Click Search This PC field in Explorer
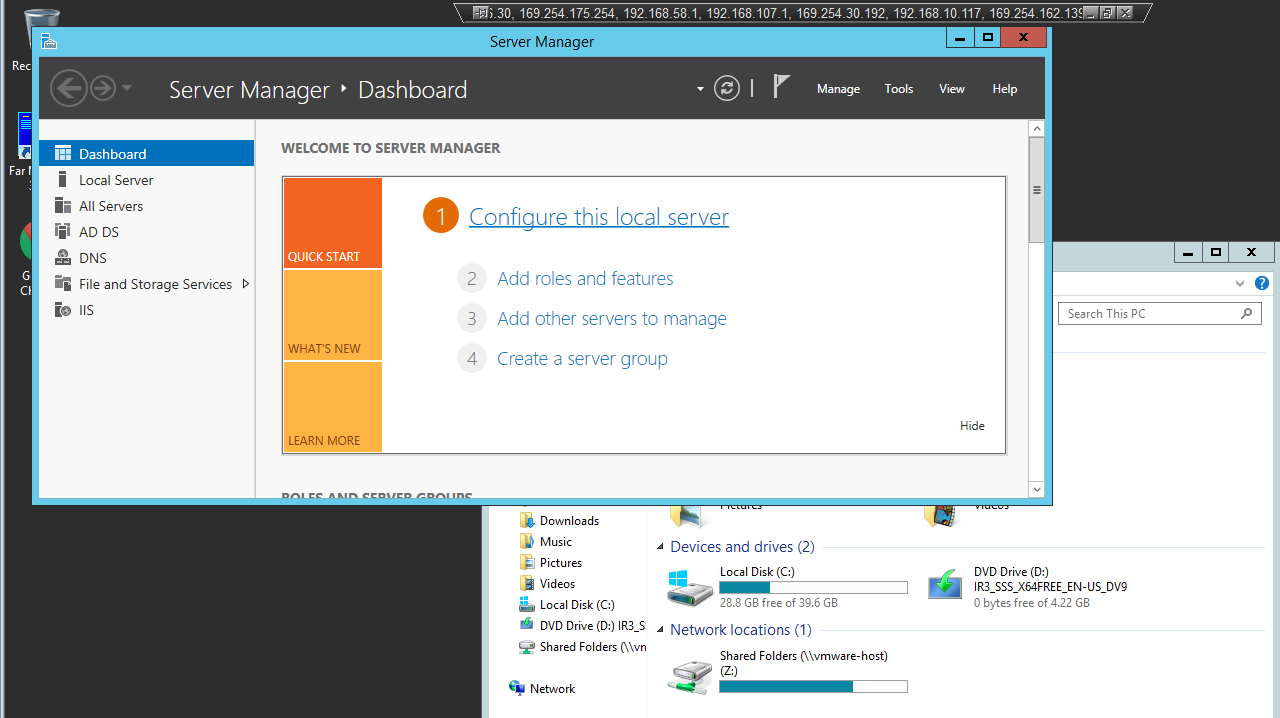 (1160, 314)
